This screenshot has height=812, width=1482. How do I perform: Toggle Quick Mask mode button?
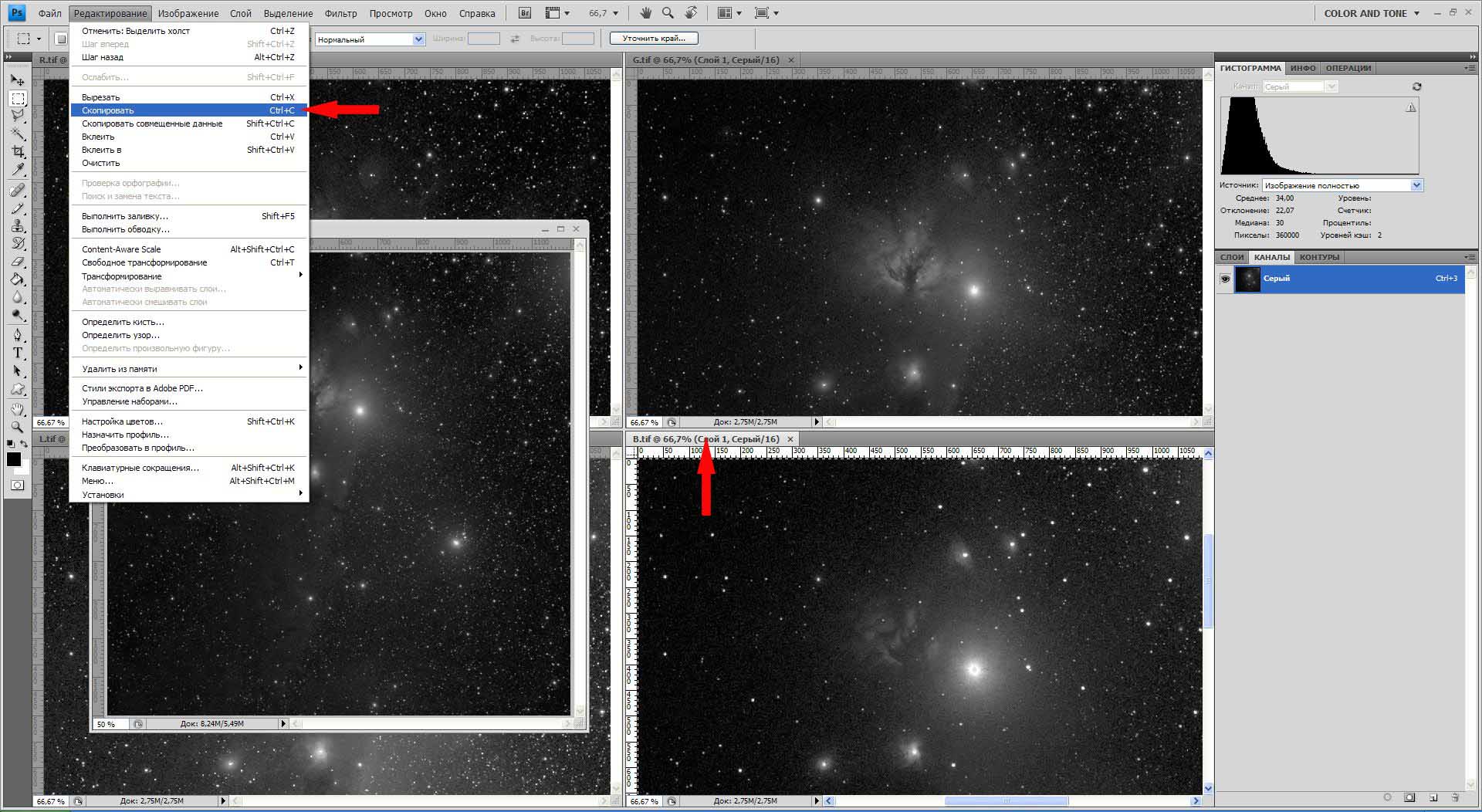coord(18,486)
